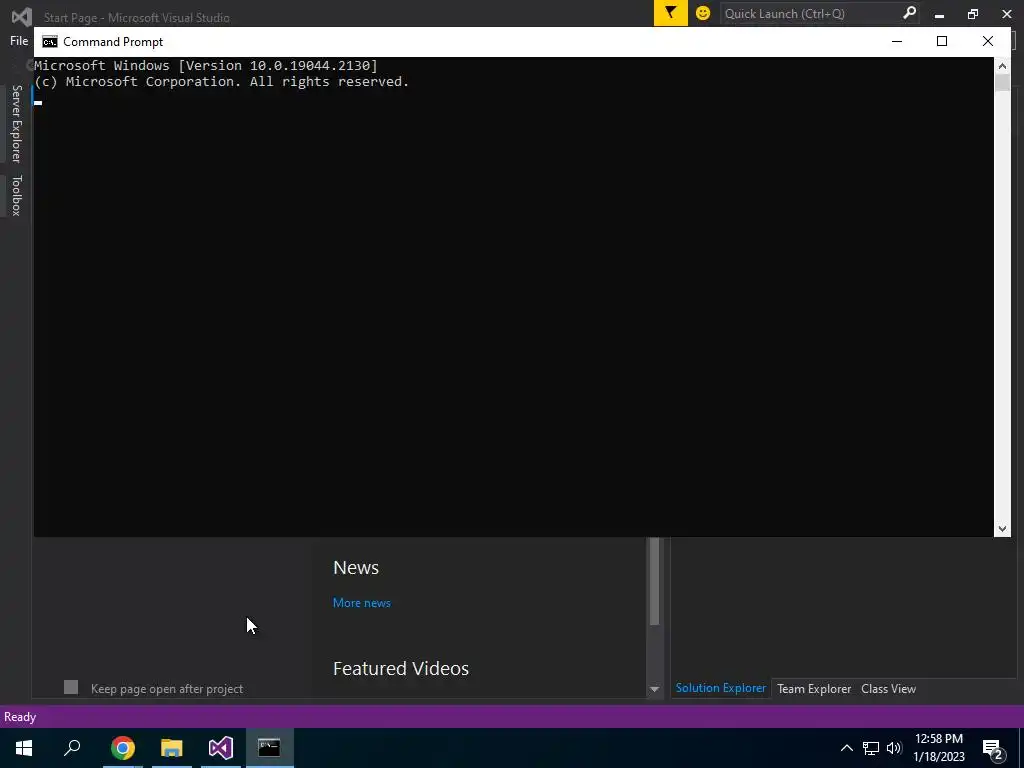Restore down the Visual Studio window
Image resolution: width=1024 pixels, height=768 pixels.
[973, 14]
